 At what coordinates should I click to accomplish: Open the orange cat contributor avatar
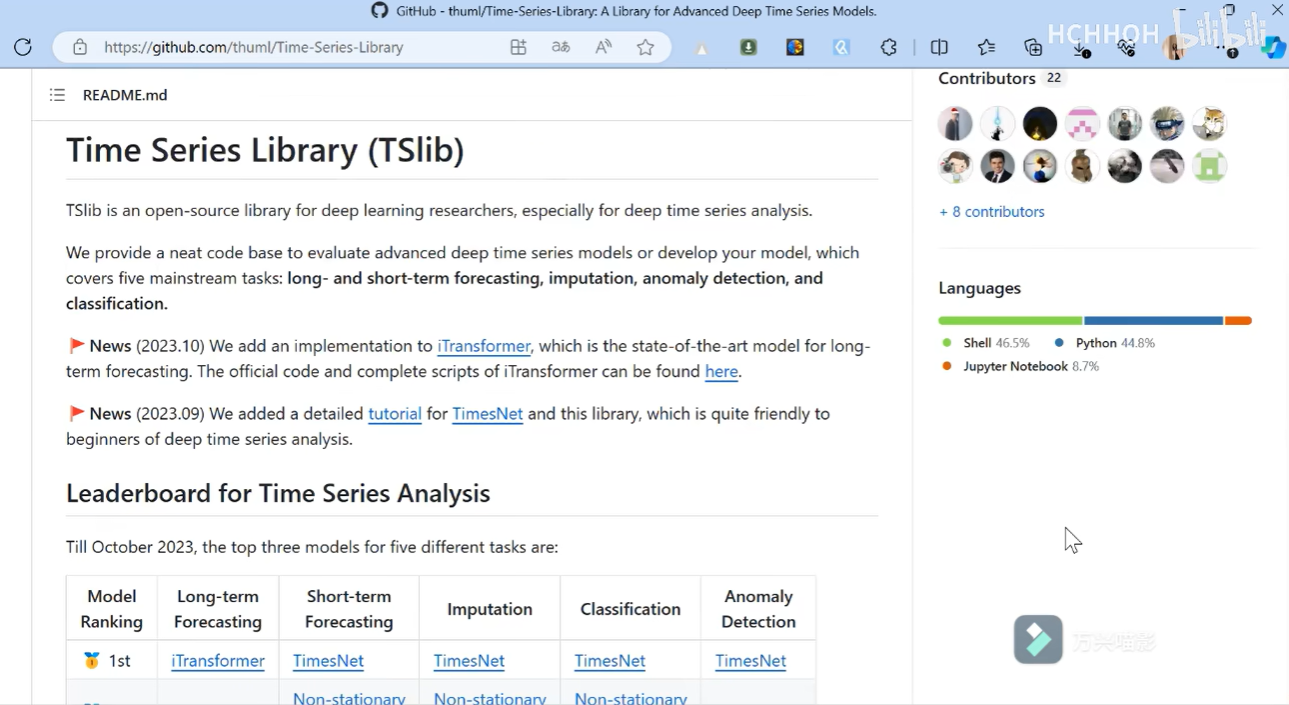pyautogui.click(x=1209, y=124)
